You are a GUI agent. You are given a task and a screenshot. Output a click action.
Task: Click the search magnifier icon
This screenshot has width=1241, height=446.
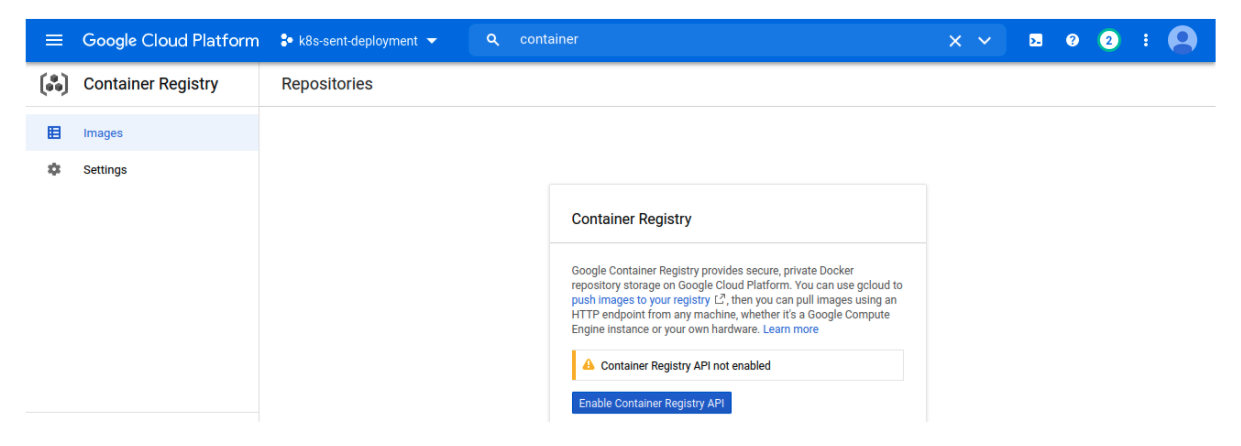(492, 40)
